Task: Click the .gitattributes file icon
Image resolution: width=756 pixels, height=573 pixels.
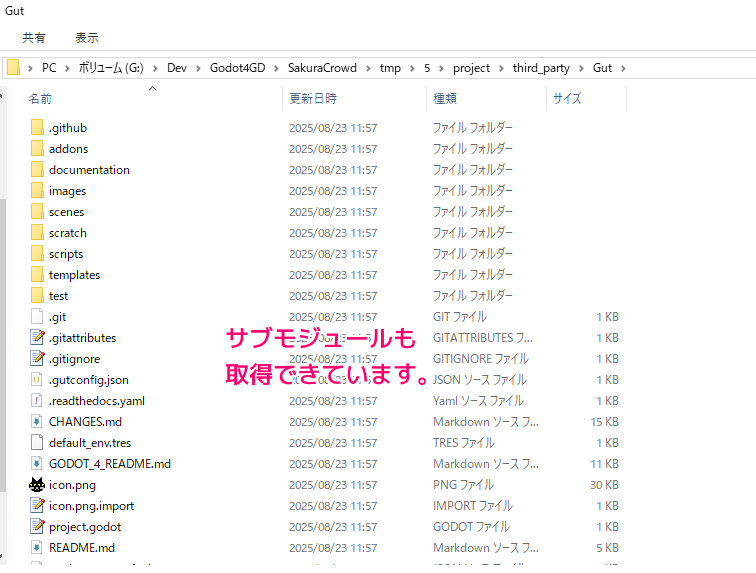Action: pyautogui.click(x=37, y=338)
